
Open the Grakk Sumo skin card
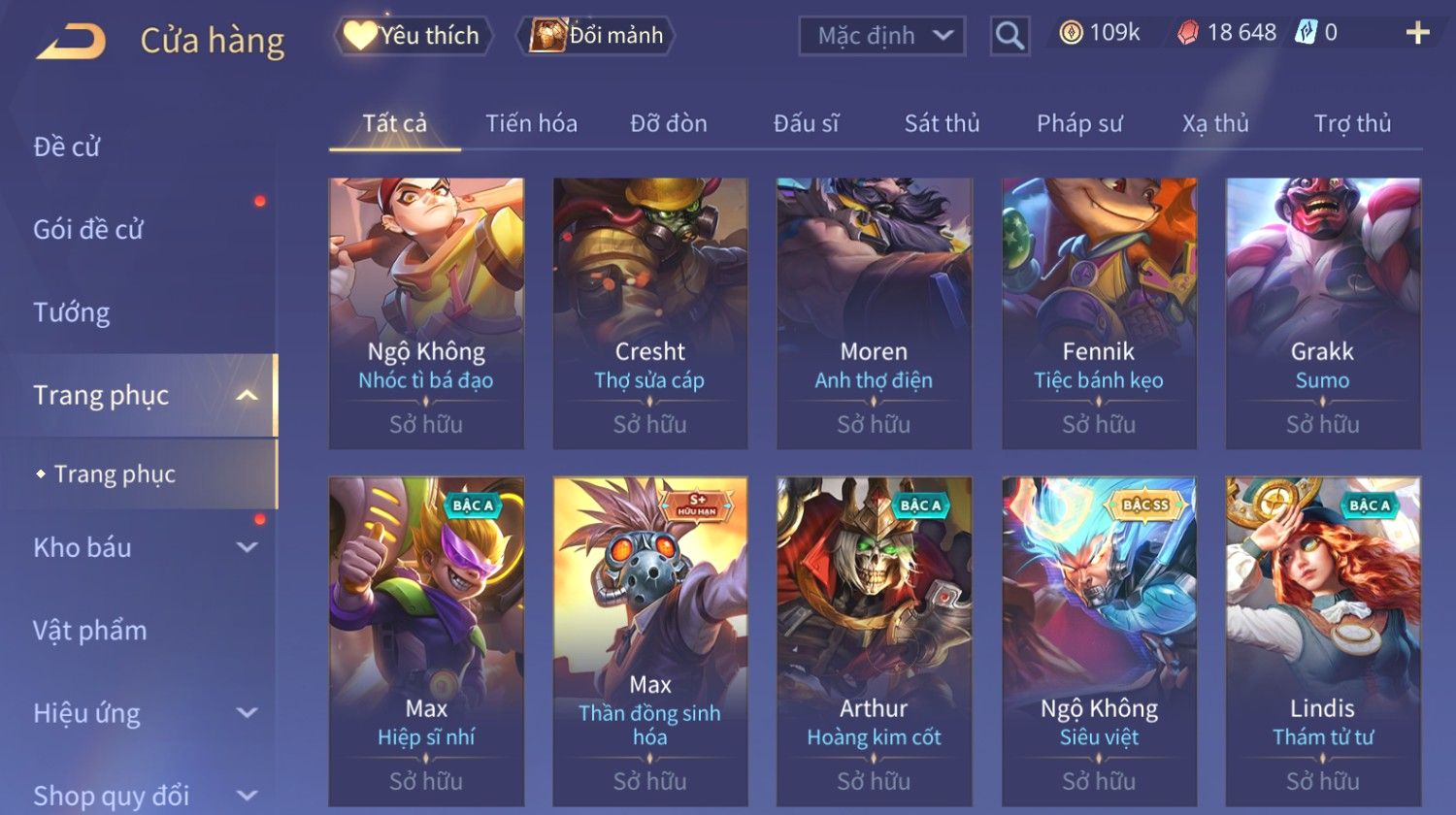tap(1323, 313)
